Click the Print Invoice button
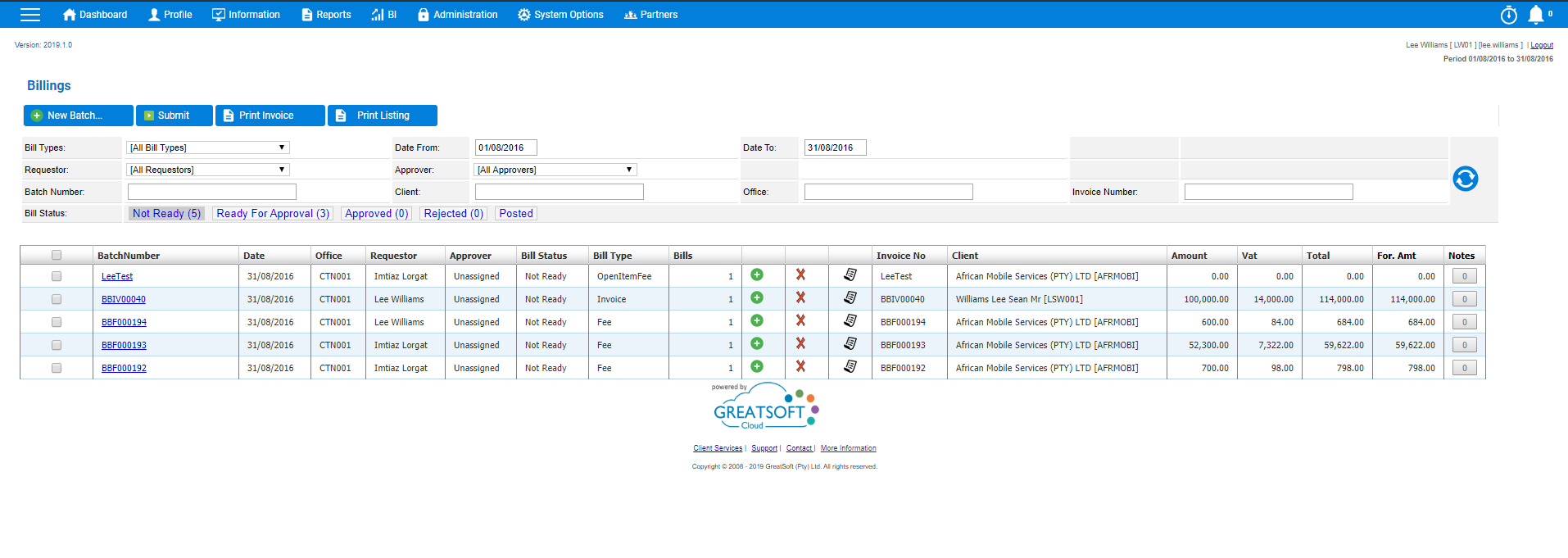Image resolution: width=1568 pixels, height=558 pixels. click(270, 116)
